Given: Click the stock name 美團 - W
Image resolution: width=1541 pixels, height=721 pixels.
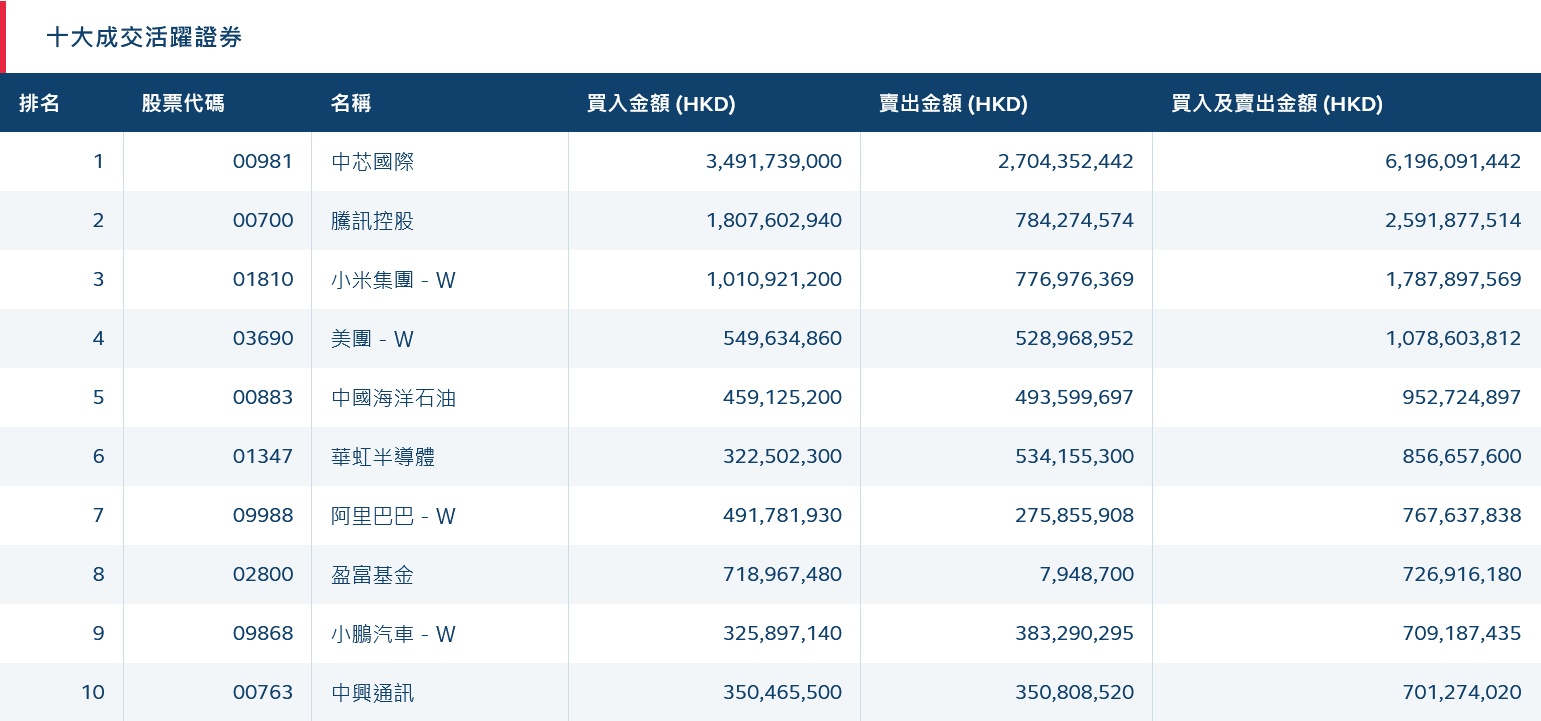Looking at the screenshot, I should pos(372,338).
